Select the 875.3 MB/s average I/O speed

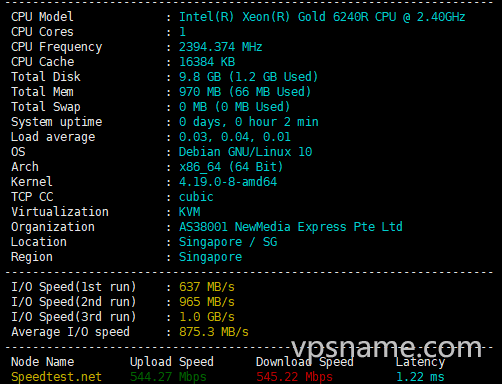click(214, 332)
